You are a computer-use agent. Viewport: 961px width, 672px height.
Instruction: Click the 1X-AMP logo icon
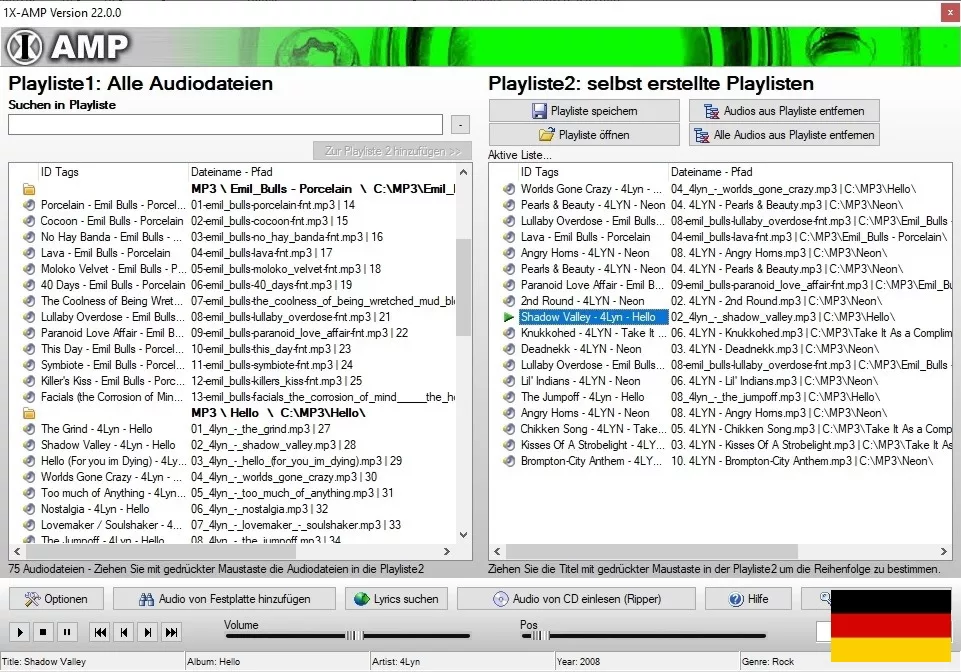tap(25, 47)
